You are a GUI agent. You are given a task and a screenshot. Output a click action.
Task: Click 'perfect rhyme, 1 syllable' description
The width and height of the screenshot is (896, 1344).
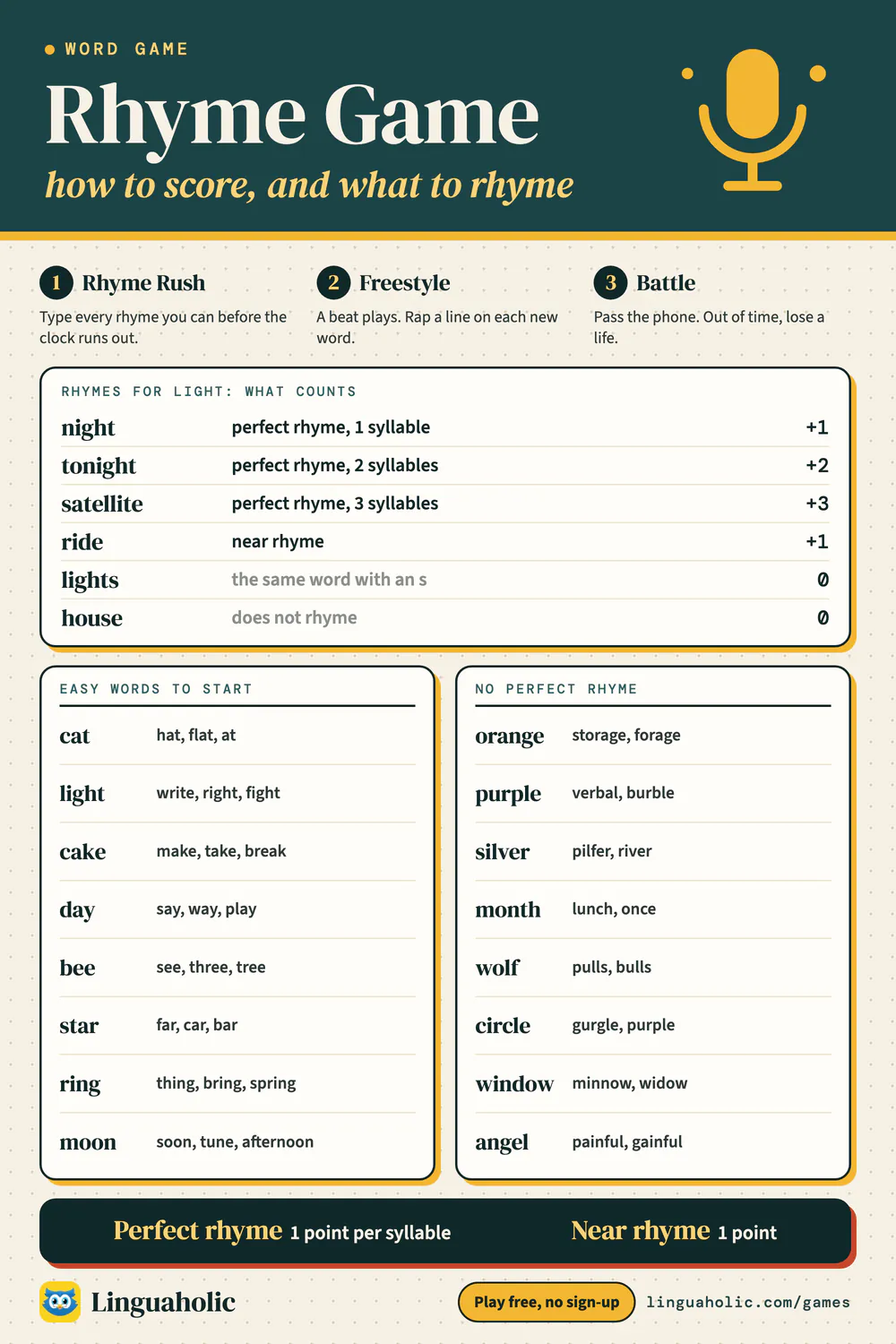[331, 427]
